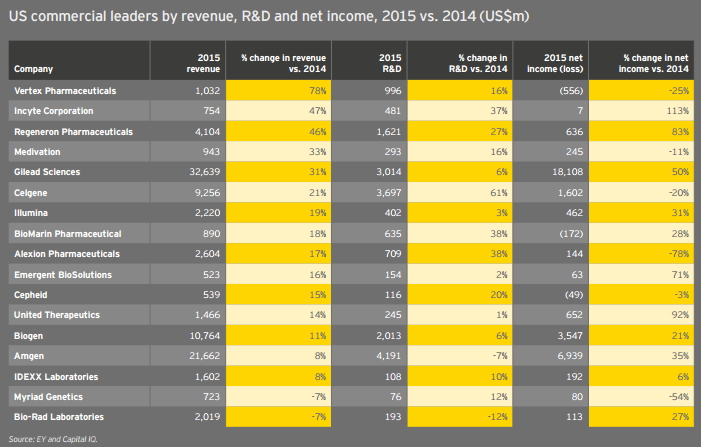The image size is (701, 447).
Task: Click the Myriad Genetics company name
Action: (48, 397)
